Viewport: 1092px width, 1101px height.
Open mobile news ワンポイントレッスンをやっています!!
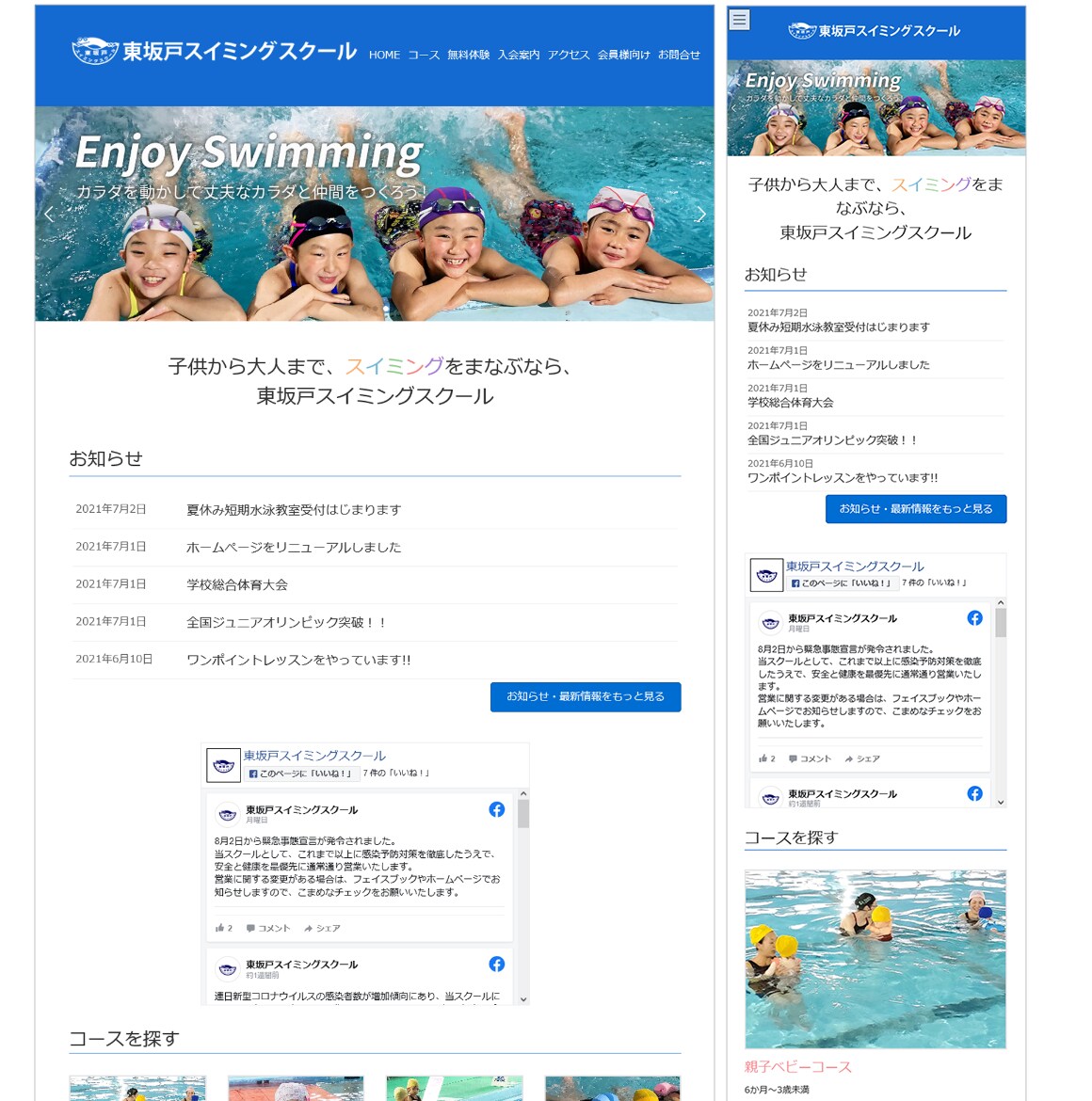(x=843, y=478)
